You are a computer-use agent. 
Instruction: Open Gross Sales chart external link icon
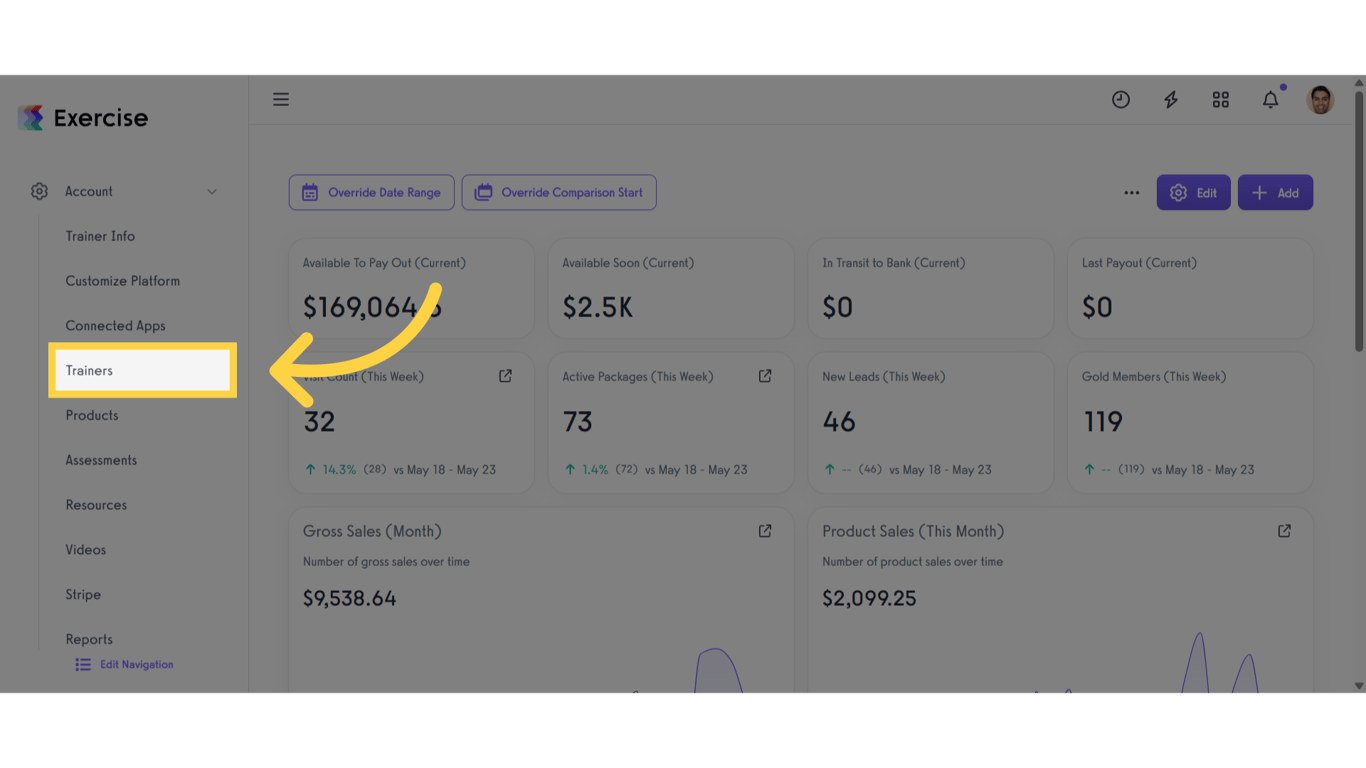tap(765, 531)
